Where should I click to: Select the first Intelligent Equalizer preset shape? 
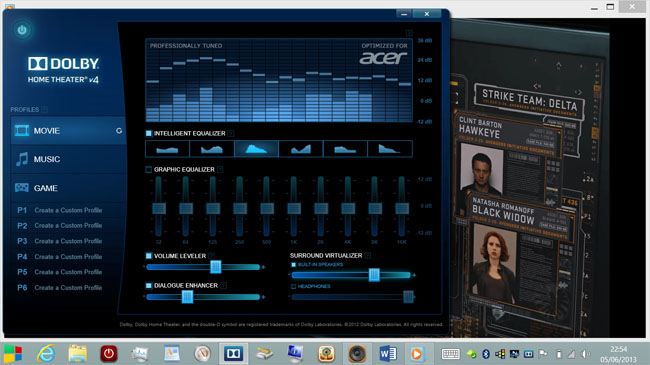[167, 148]
